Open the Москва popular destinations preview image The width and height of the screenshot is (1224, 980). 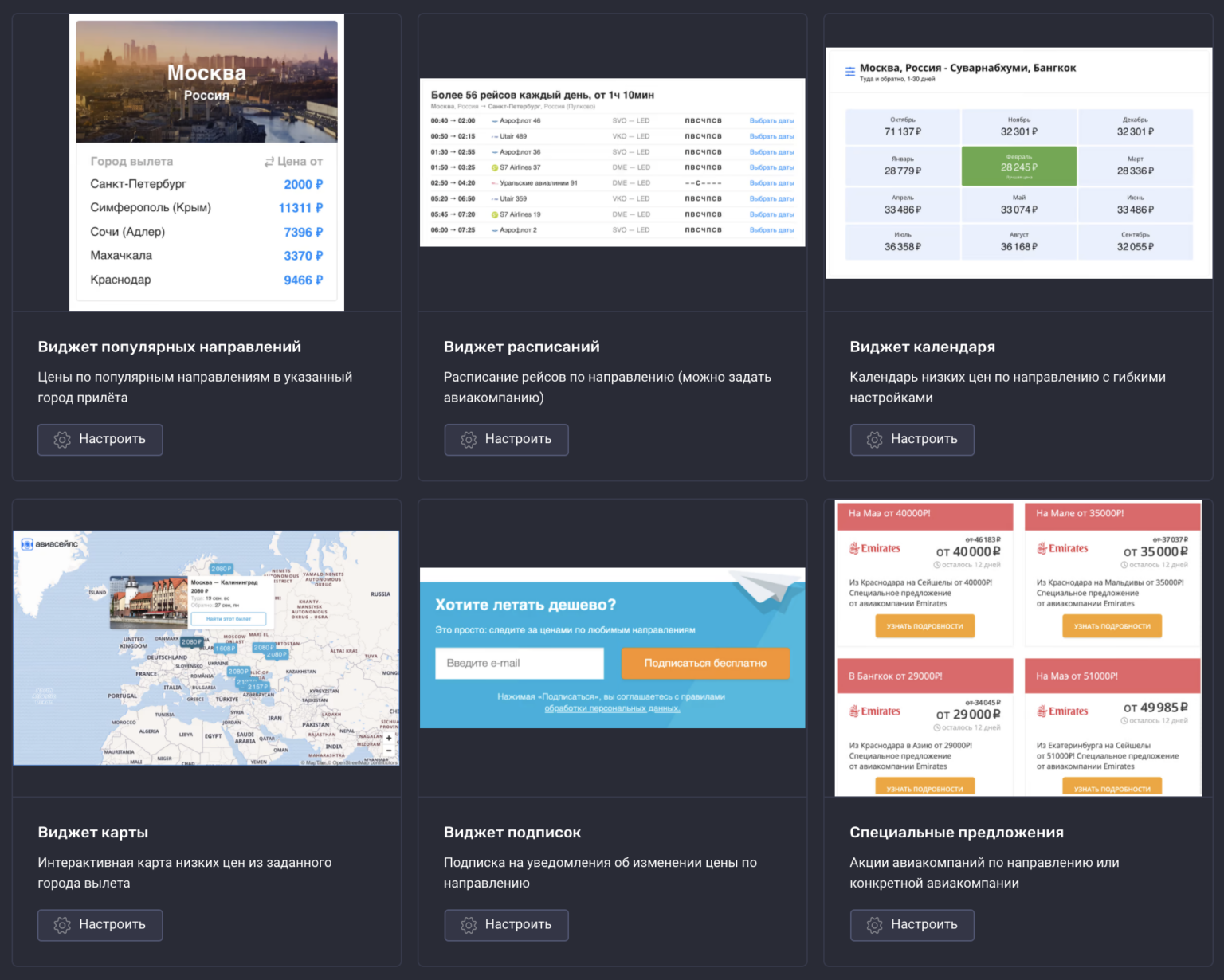click(206, 81)
